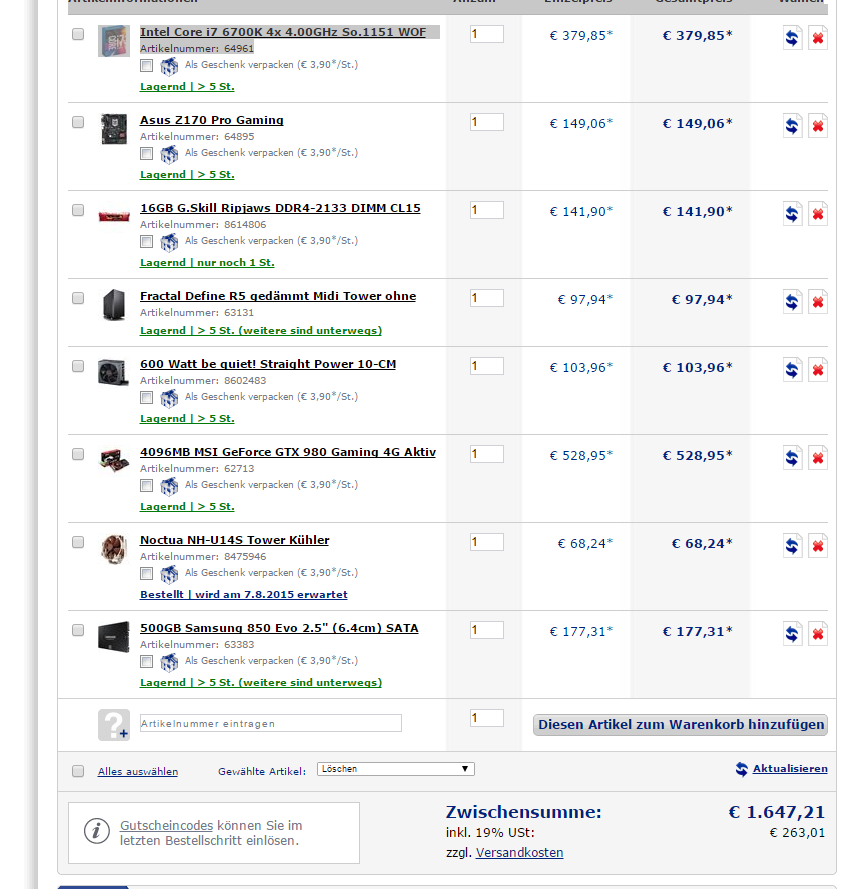Select the Noctua NH-U14S row checkbox
846x889 pixels.
pyautogui.click(x=78, y=542)
